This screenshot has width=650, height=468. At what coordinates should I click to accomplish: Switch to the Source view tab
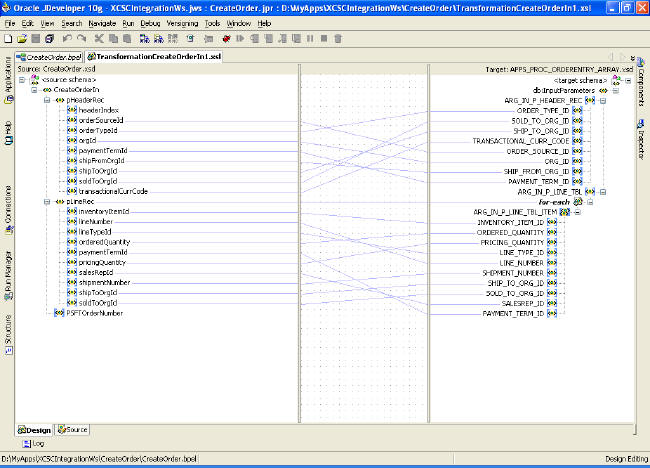[72, 429]
